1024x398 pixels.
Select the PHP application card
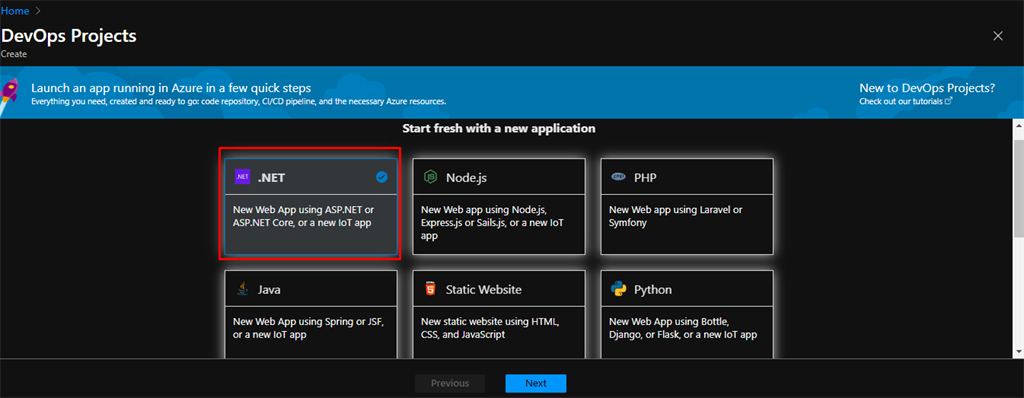(x=687, y=207)
